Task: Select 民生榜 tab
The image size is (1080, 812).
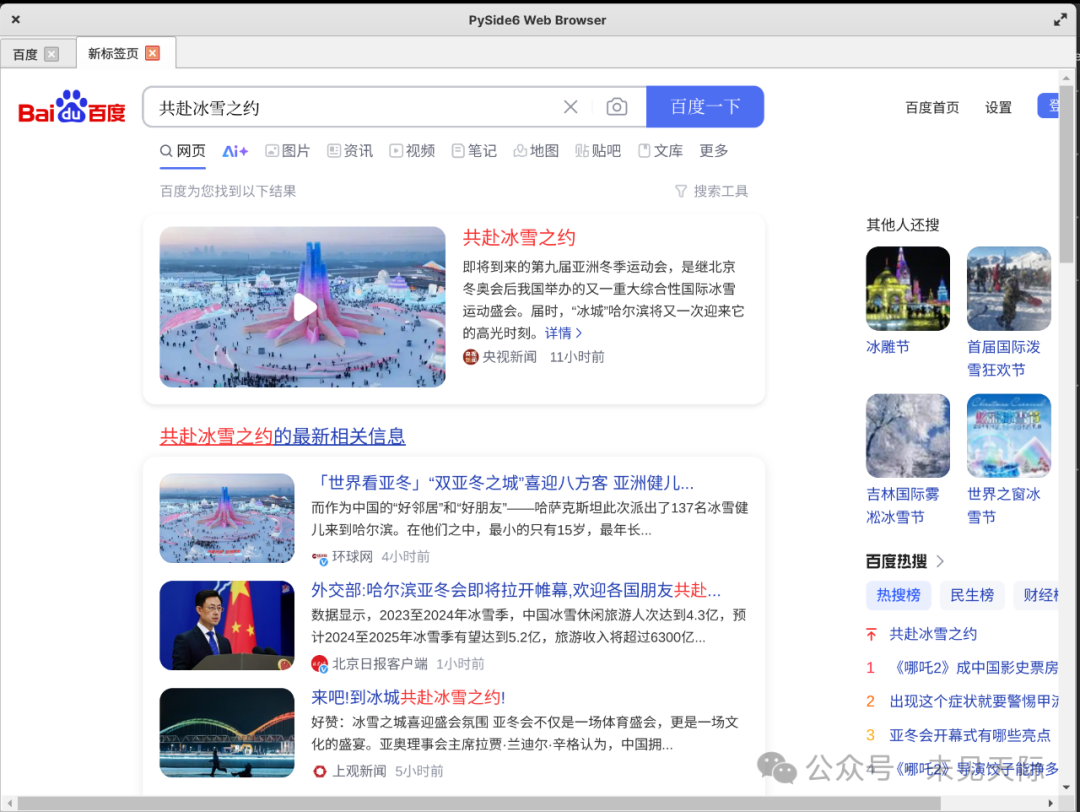Action: coord(972,595)
